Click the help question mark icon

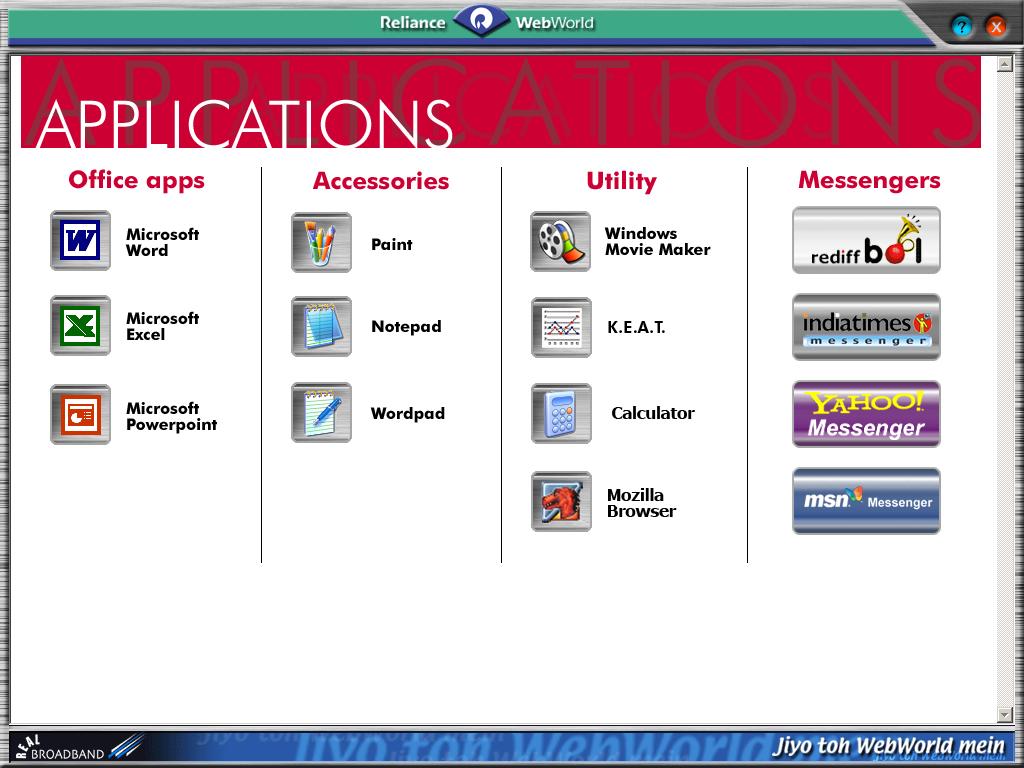coord(961,27)
